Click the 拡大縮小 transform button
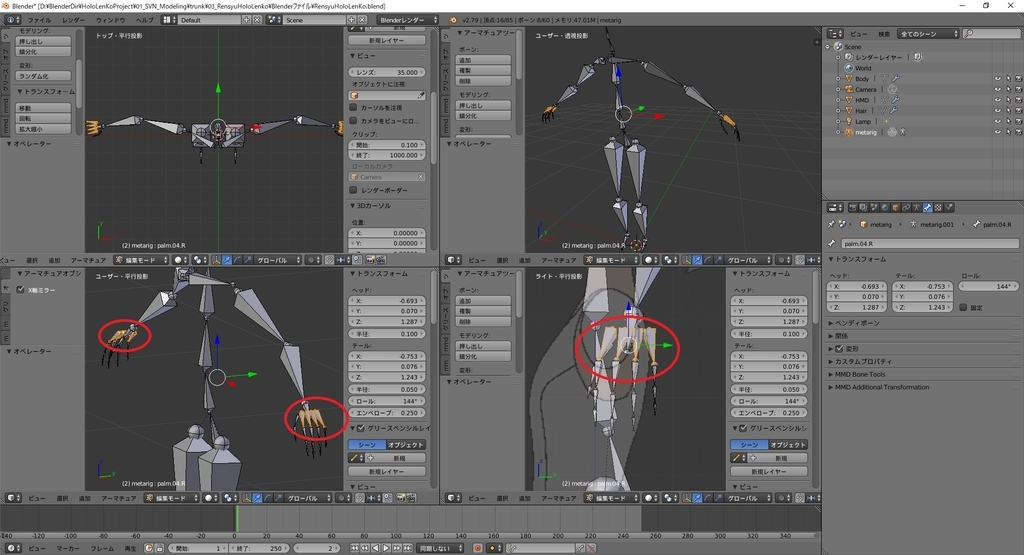This screenshot has height=555, width=1024. point(43,129)
